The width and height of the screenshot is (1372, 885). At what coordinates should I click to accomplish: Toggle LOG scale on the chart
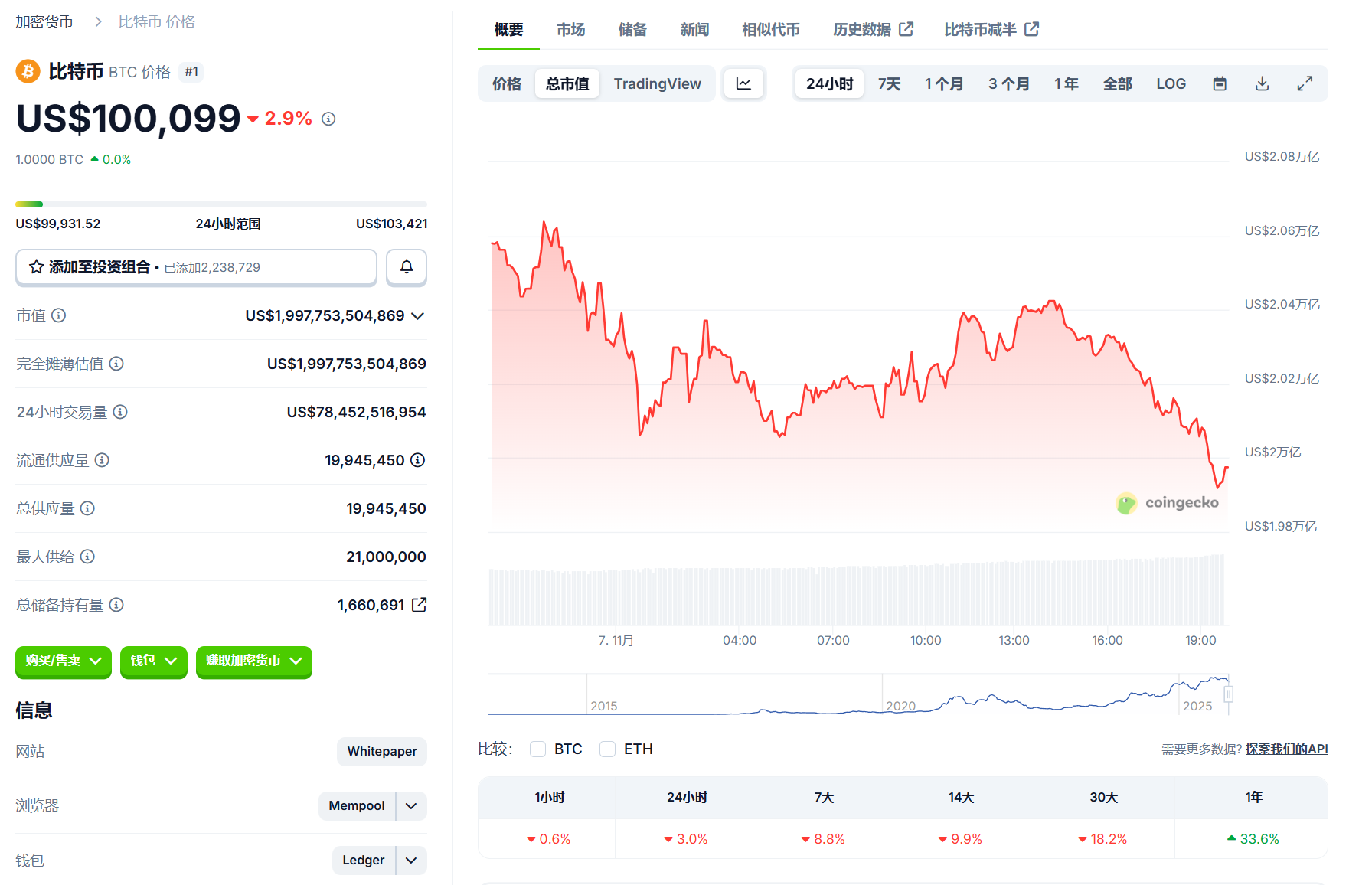click(1171, 83)
